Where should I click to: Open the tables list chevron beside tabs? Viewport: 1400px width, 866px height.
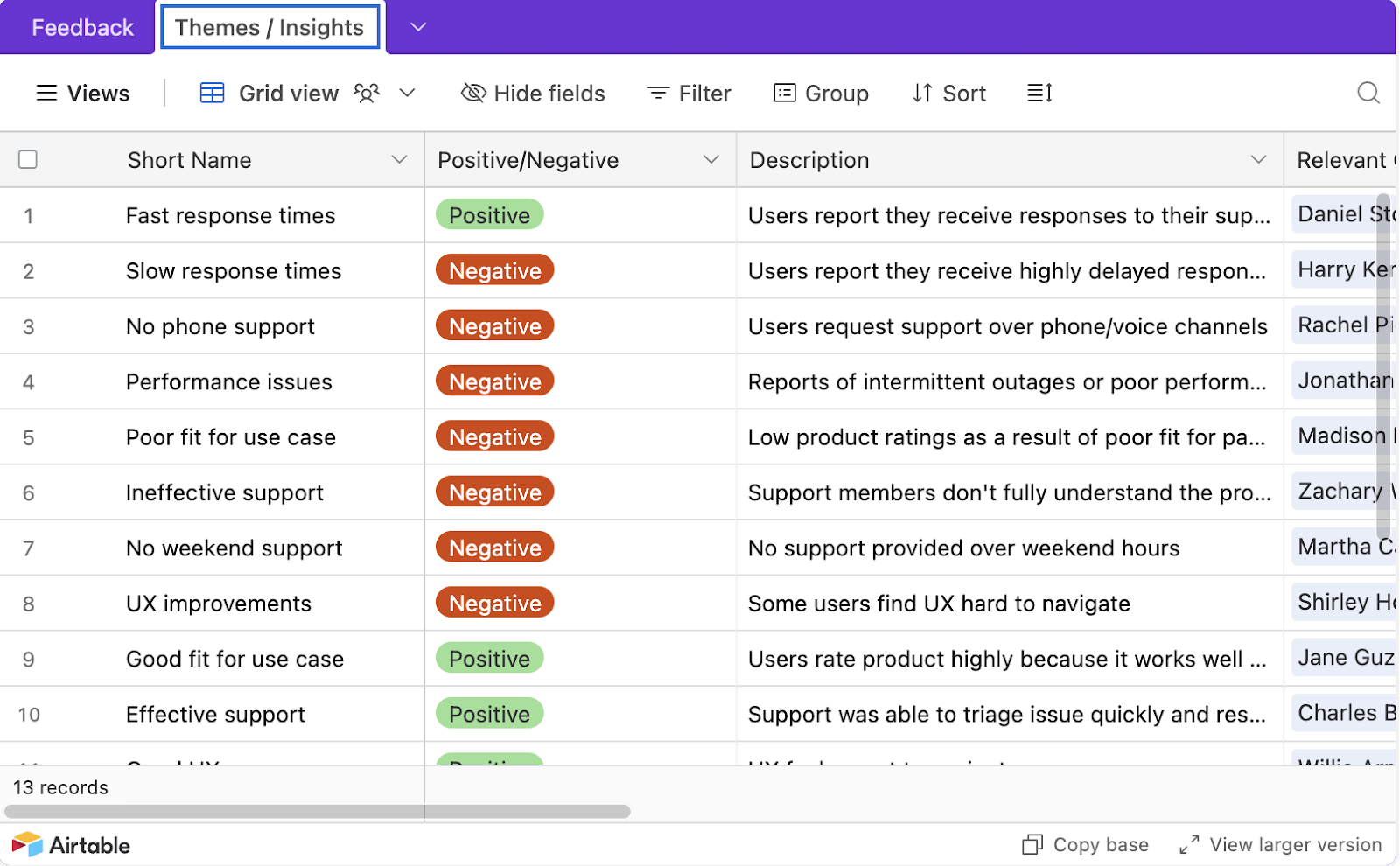[418, 27]
